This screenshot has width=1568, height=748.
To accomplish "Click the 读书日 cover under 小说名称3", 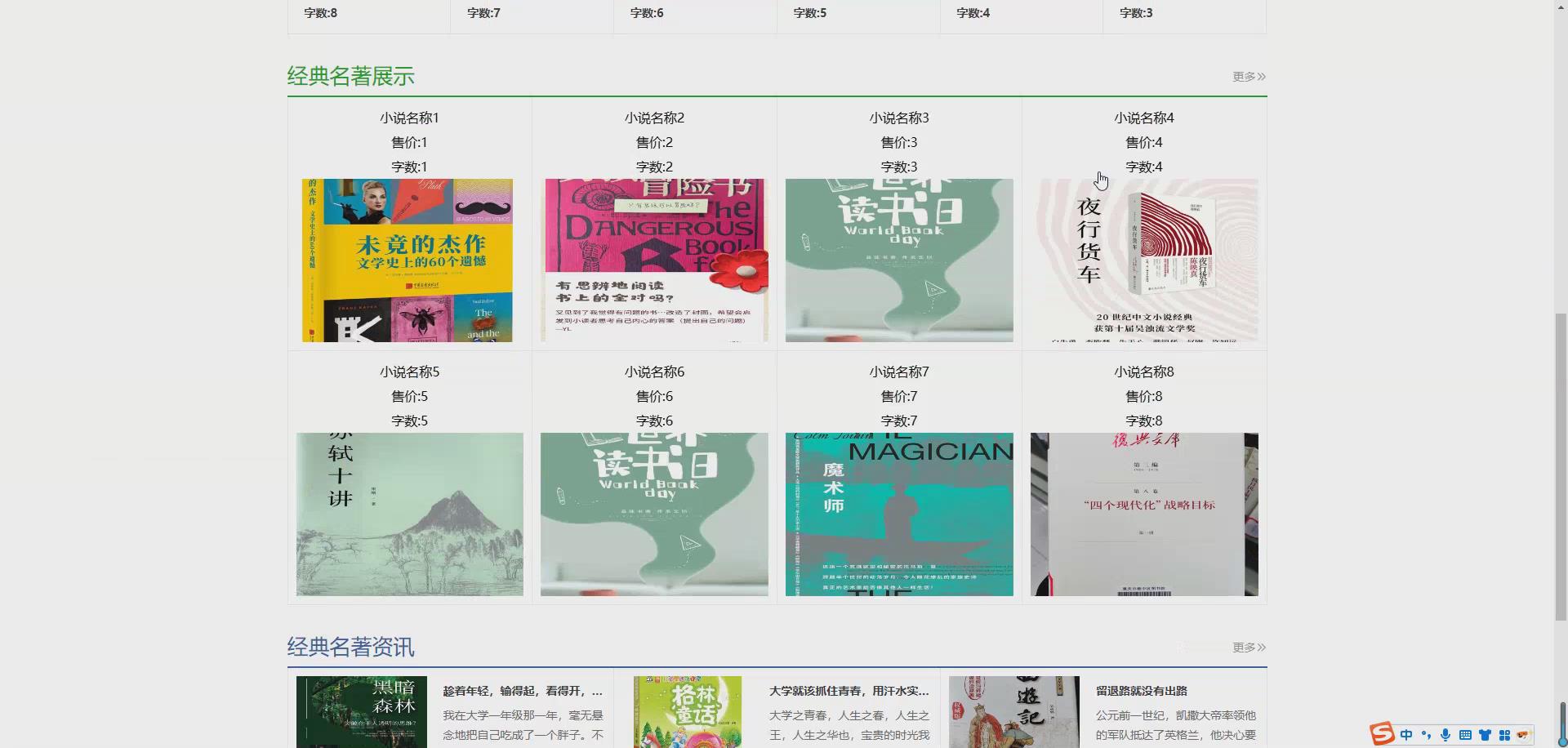I will pyautogui.click(x=899, y=260).
